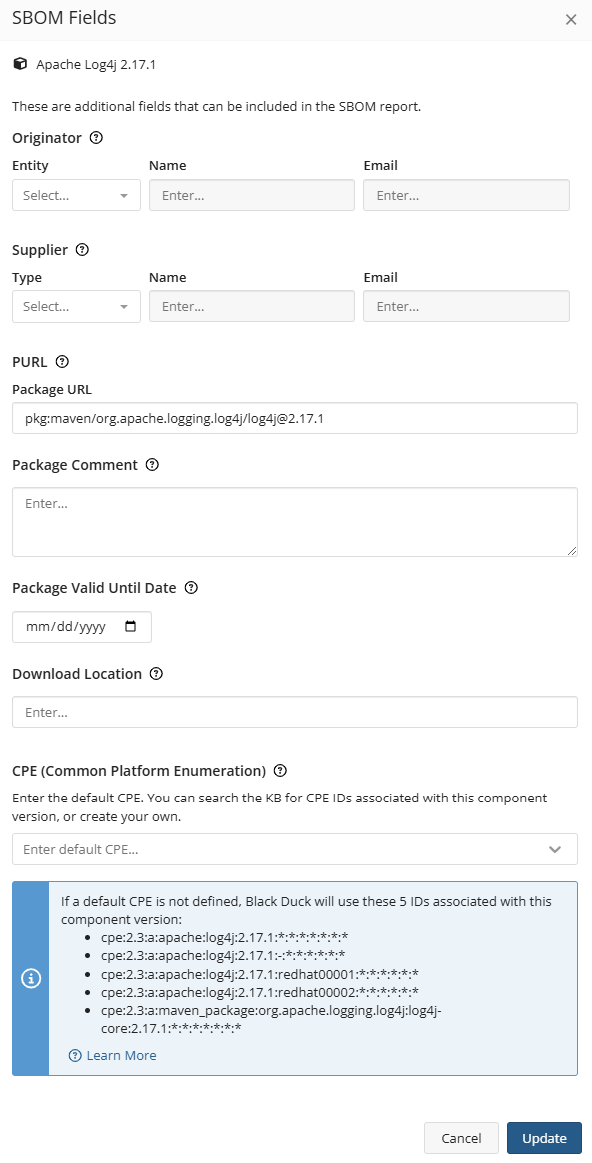The width and height of the screenshot is (592, 1163).
Task: Click the Package Valid Until Date help icon
Action: (191, 588)
